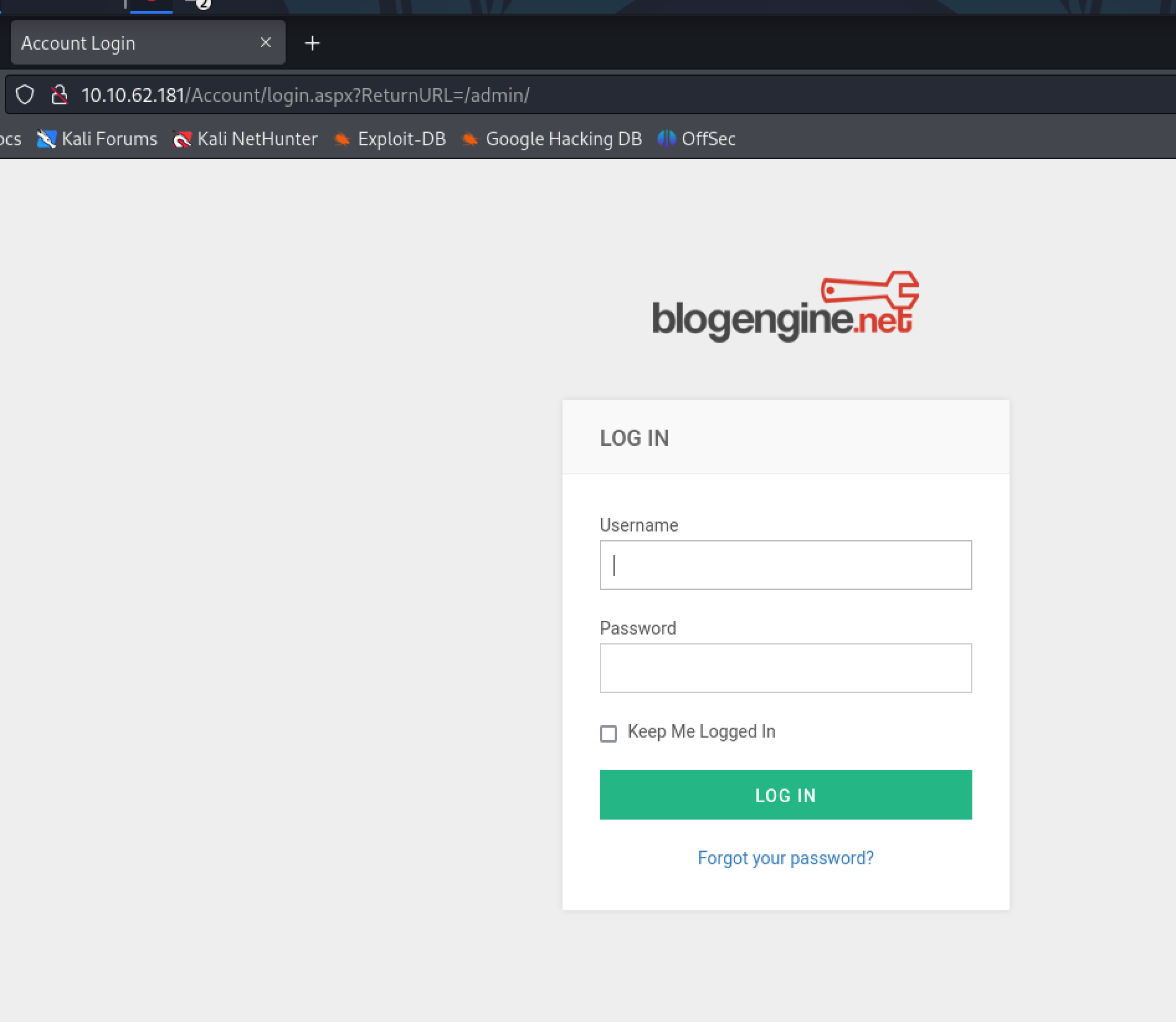Open the Kali NetHunter bookmark
The height and width of the screenshot is (1022, 1176).
[245, 138]
